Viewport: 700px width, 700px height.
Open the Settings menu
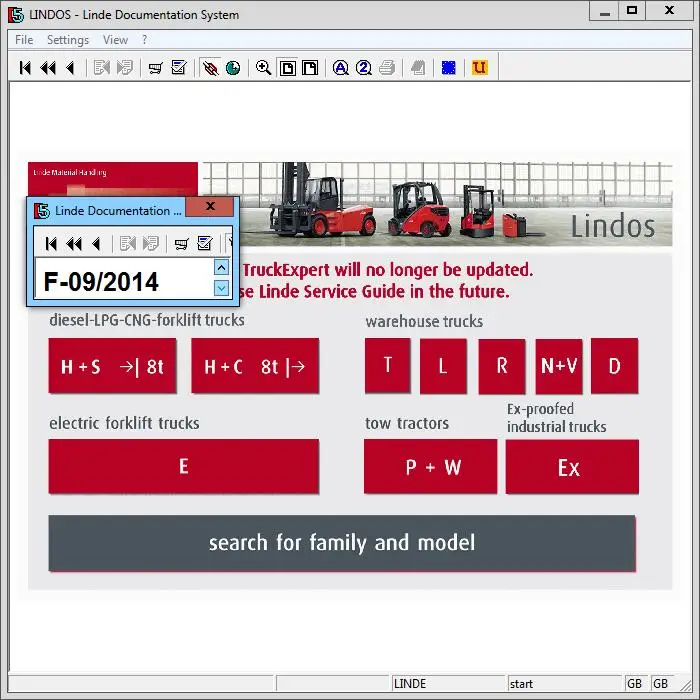click(x=68, y=40)
